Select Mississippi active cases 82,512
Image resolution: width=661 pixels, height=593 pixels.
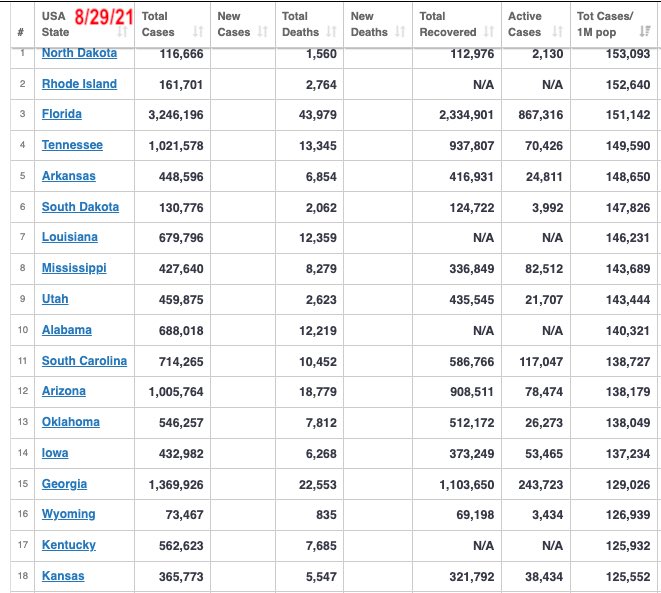pyautogui.click(x=544, y=269)
